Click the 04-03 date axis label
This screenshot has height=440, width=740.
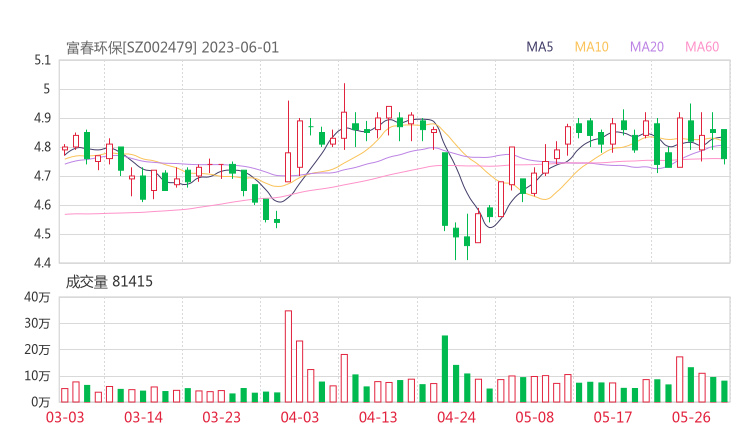click(300, 417)
